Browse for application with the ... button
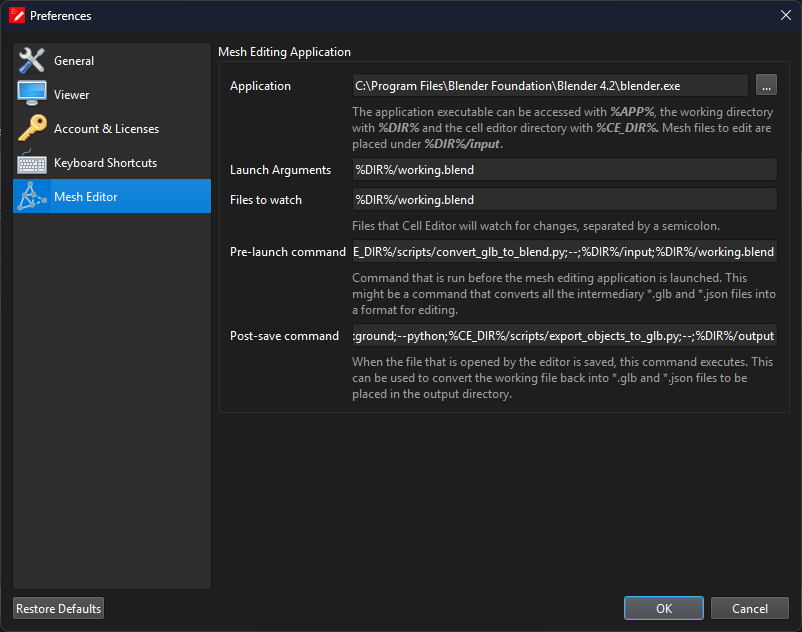802x632 pixels. click(766, 85)
